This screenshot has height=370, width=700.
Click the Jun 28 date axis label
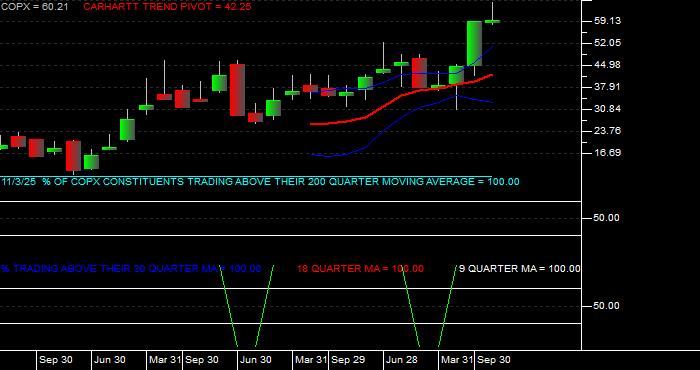coord(403,360)
